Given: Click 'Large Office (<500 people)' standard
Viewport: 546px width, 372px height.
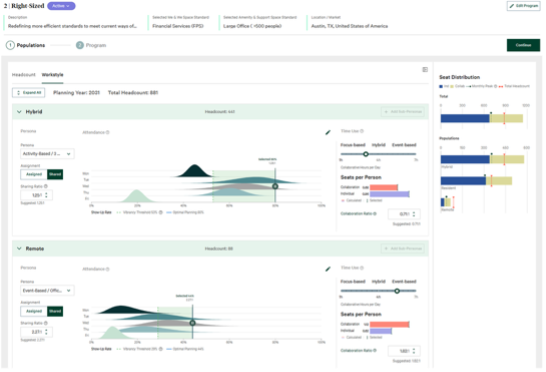Looking at the screenshot, I should (252, 26).
